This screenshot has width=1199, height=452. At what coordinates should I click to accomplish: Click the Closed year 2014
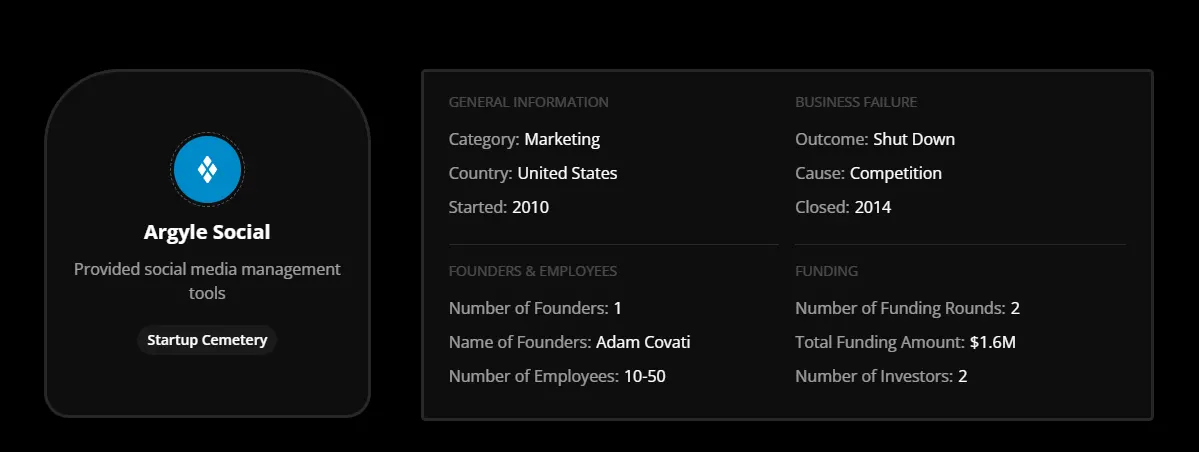[x=872, y=207]
